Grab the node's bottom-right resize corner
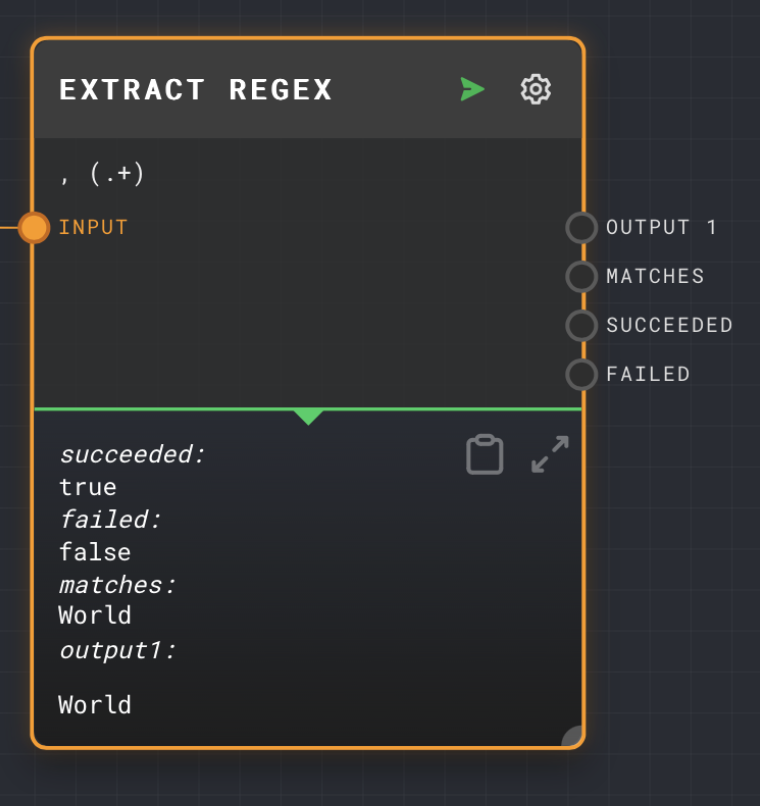This screenshot has height=806, width=760. pos(572,736)
